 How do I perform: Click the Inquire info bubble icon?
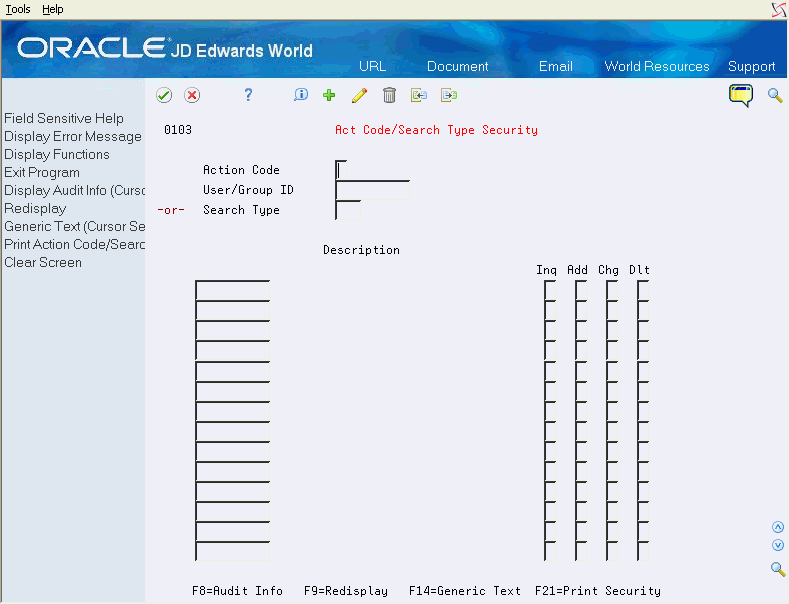click(x=301, y=95)
